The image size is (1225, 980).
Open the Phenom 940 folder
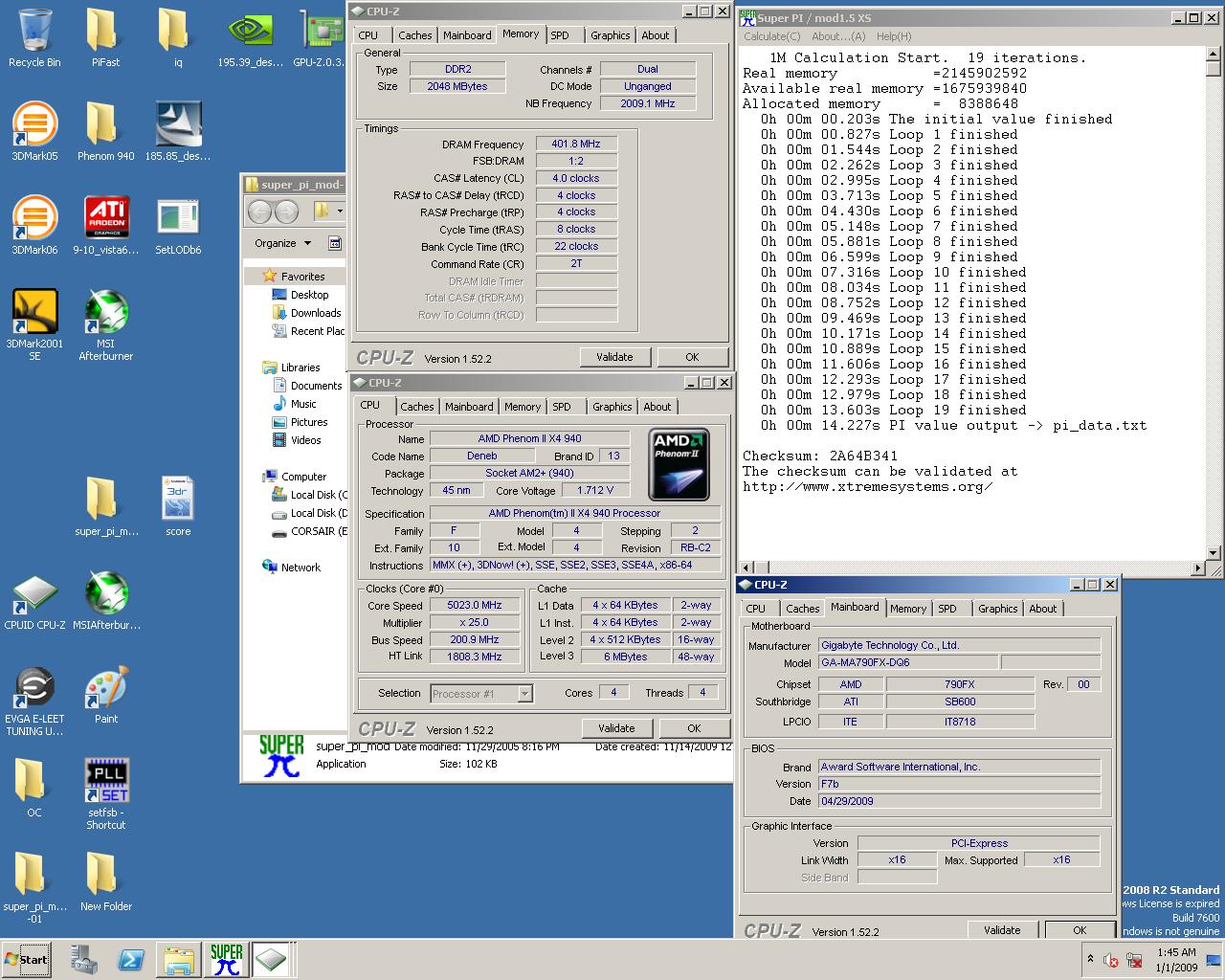click(x=105, y=131)
